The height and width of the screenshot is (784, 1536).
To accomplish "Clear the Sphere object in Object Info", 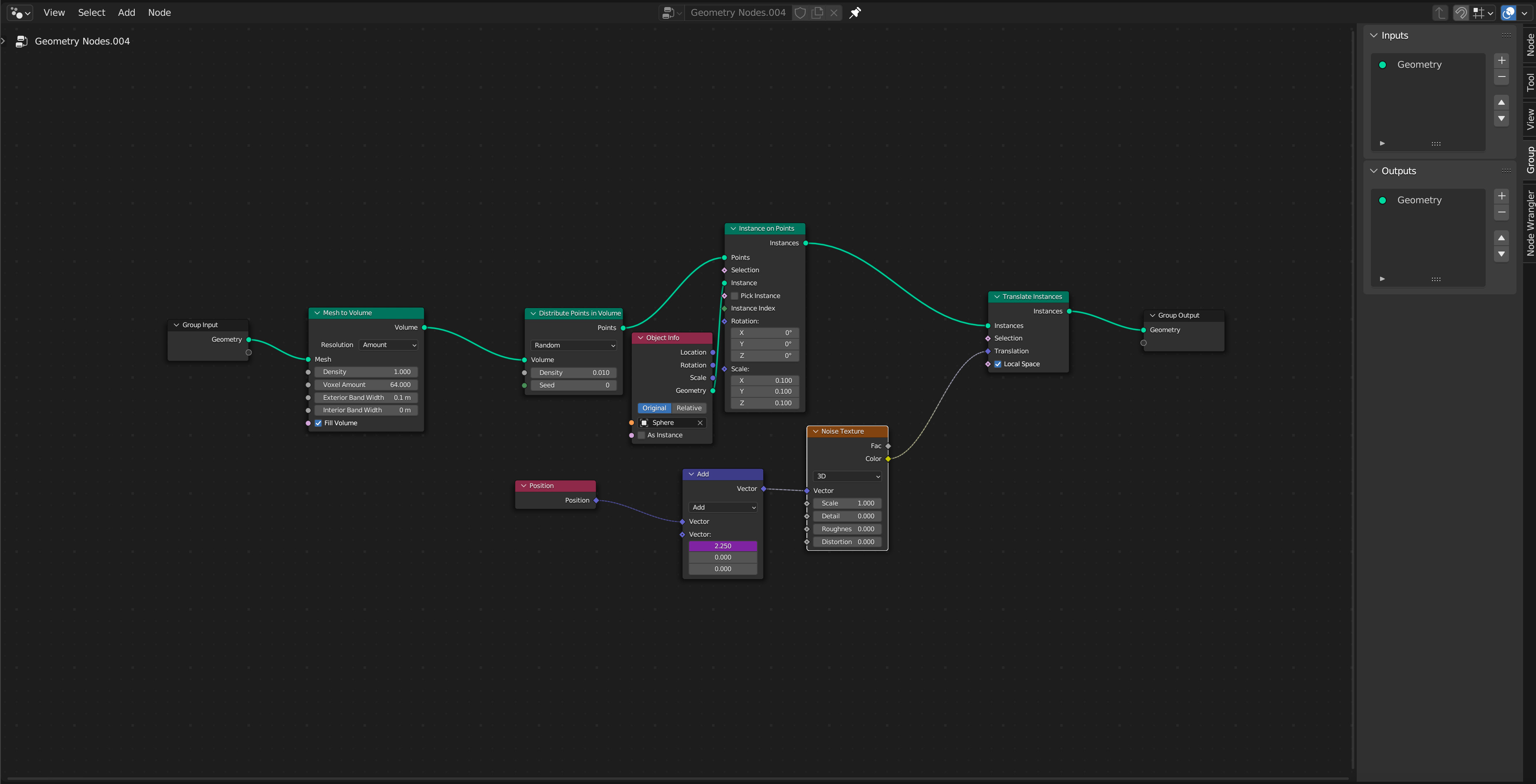I will [700, 423].
